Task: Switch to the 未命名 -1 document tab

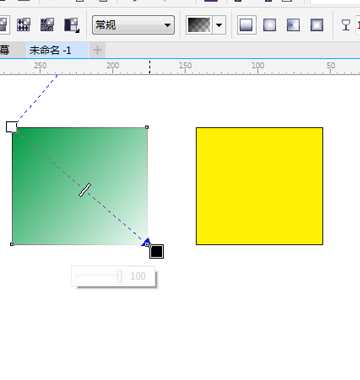Action: [x=50, y=50]
